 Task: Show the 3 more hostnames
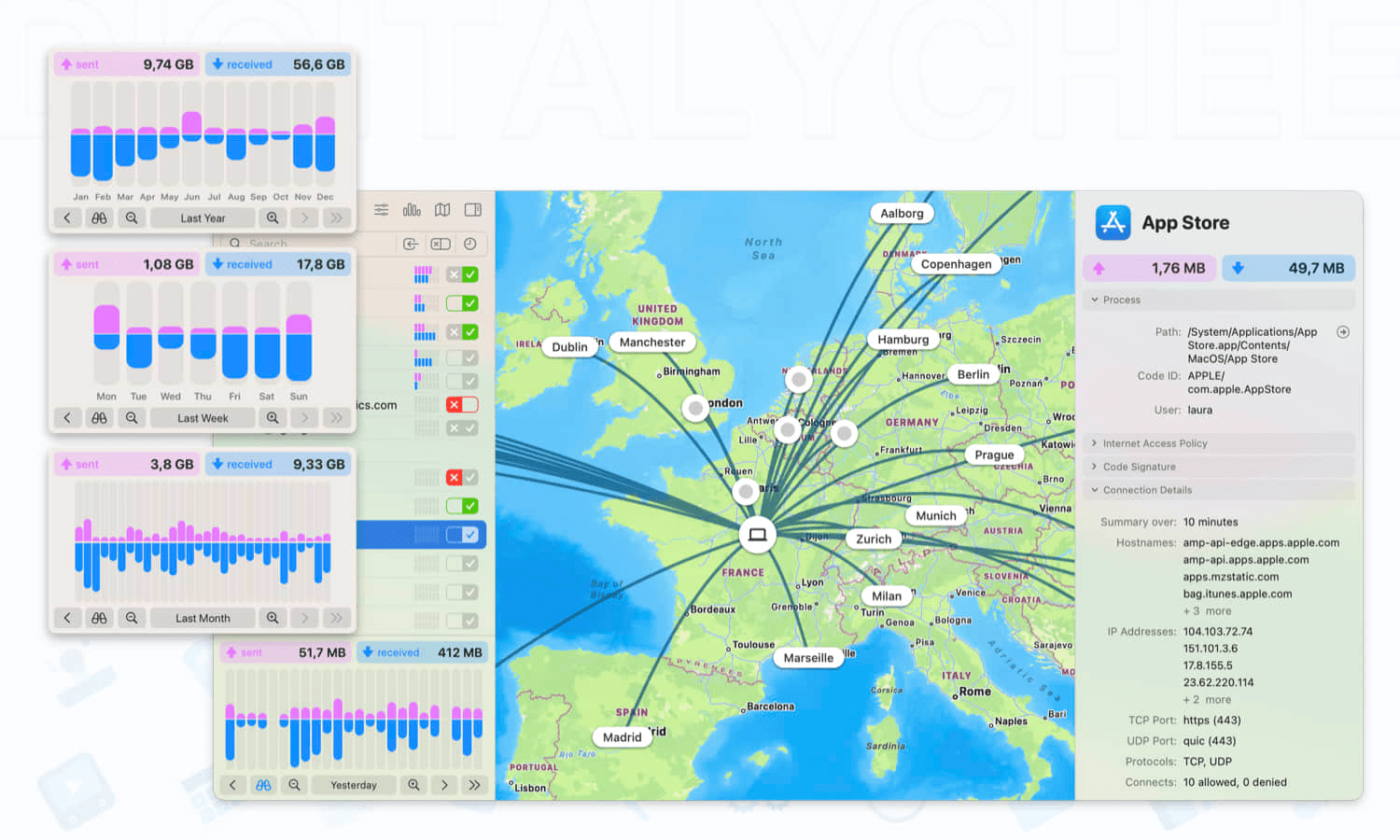[1208, 611]
